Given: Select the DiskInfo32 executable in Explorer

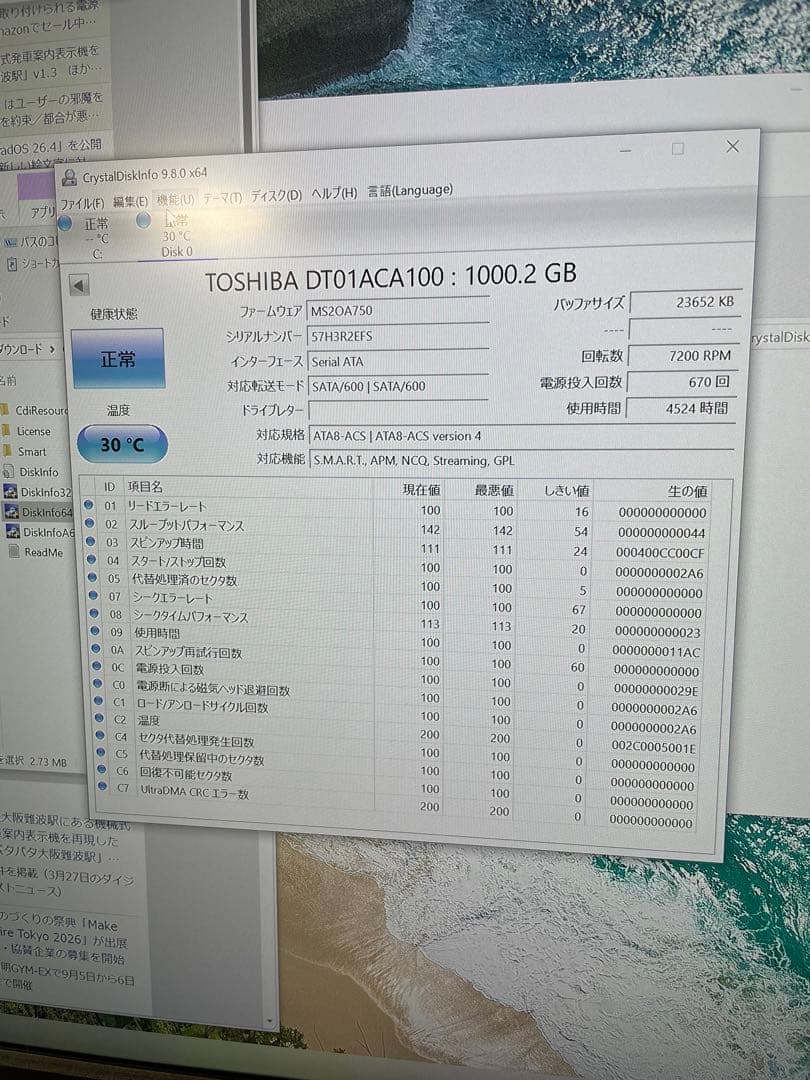Looking at the screenshot, I should [39, 492].
